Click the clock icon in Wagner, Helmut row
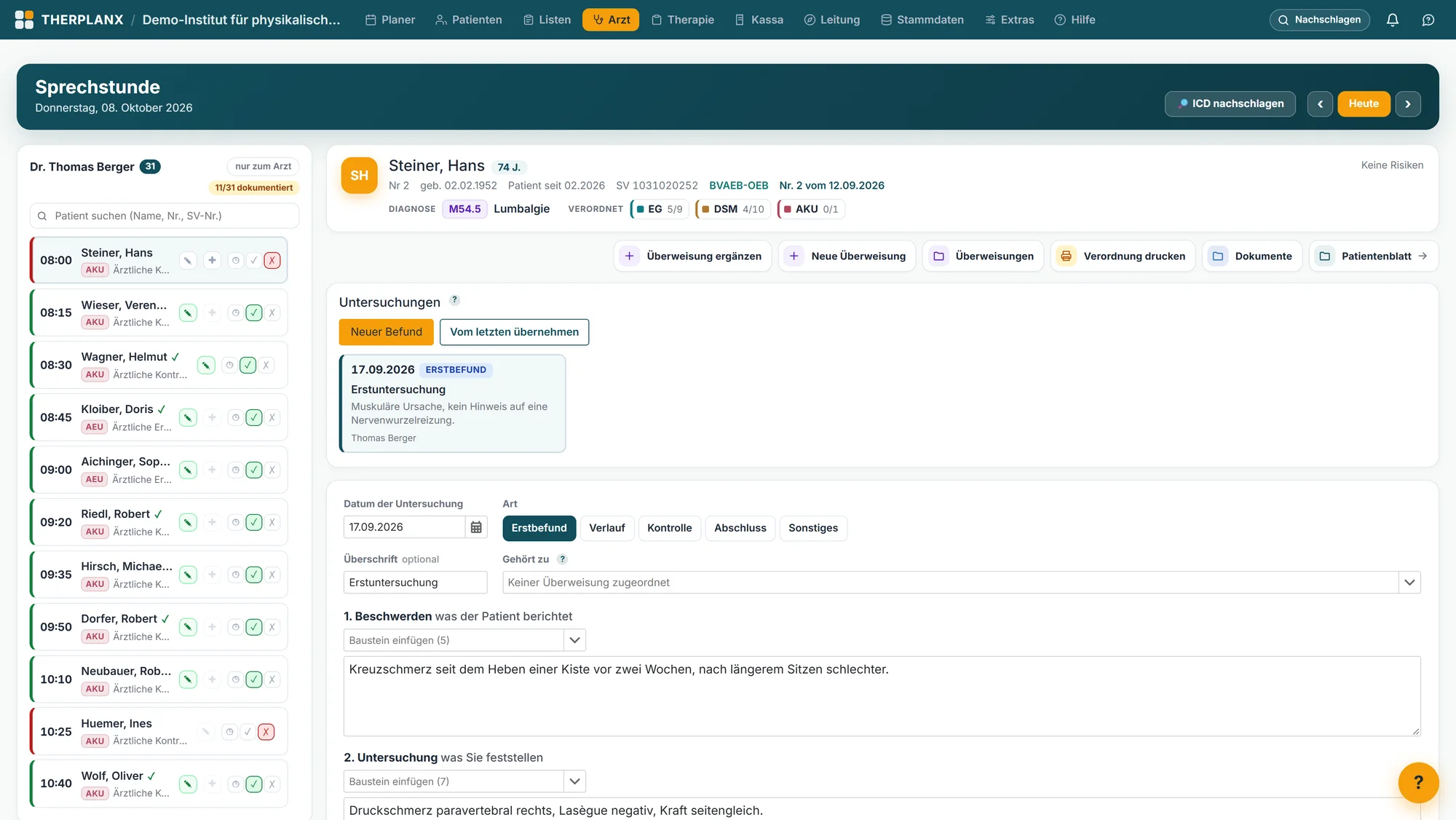 (x=229, y=365)
